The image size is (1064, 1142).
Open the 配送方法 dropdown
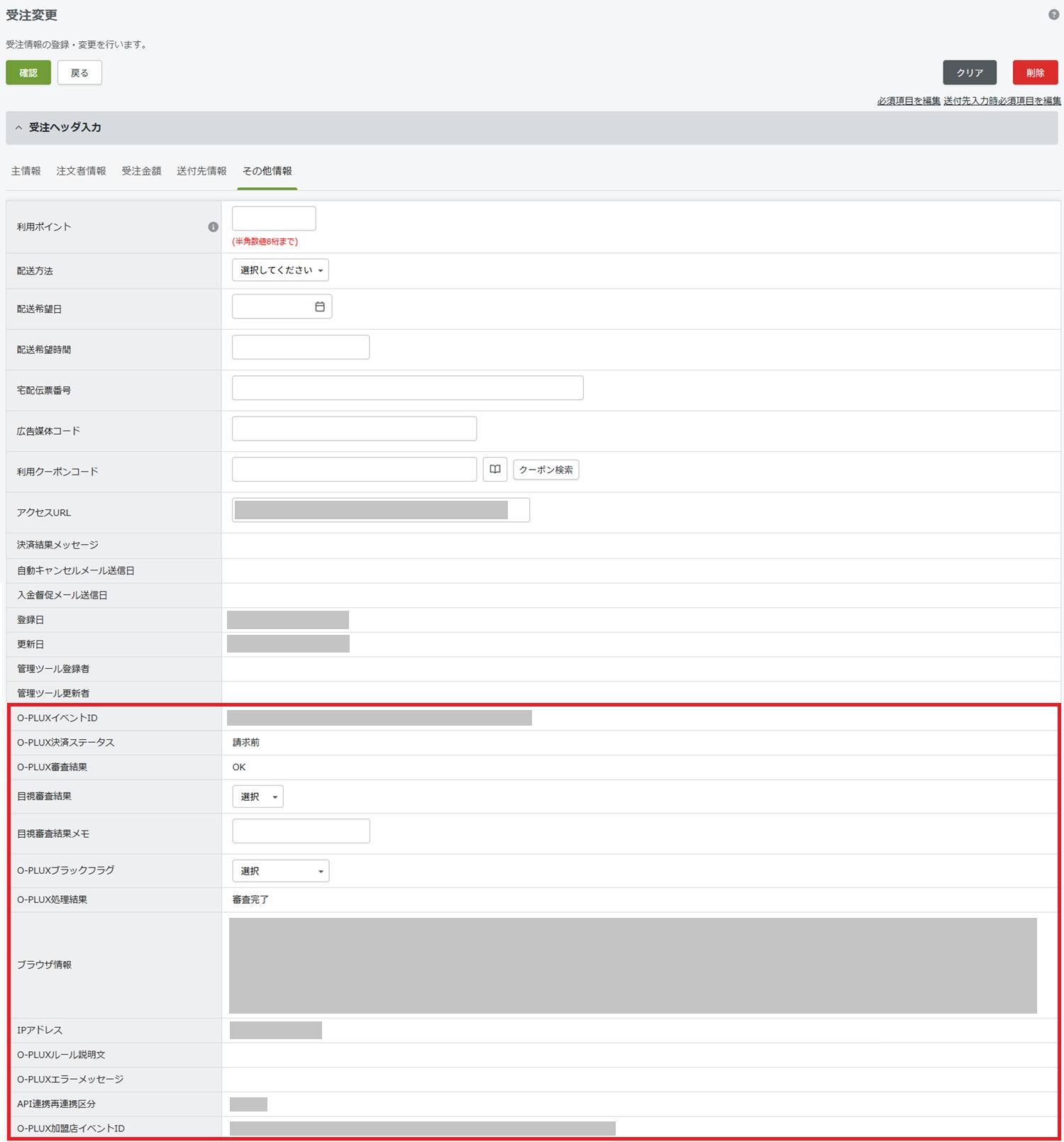click(280, 270)
